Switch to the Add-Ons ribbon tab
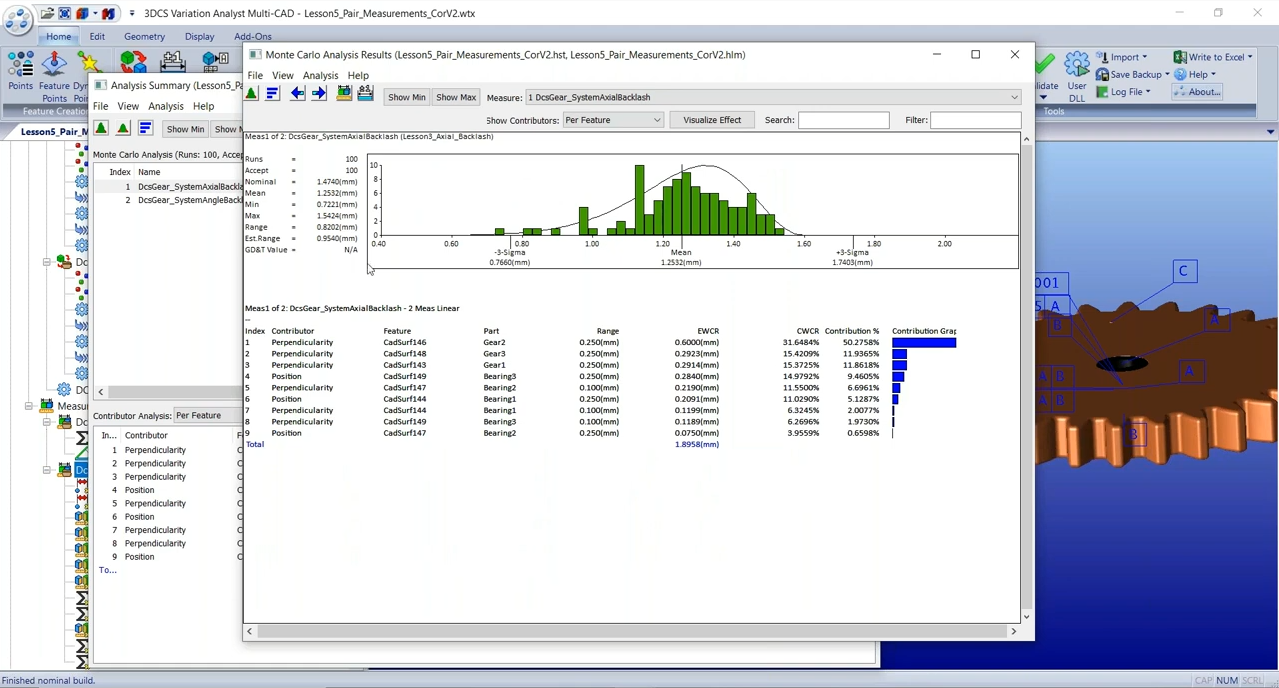The image size is (1279, 688). [252, 36]
